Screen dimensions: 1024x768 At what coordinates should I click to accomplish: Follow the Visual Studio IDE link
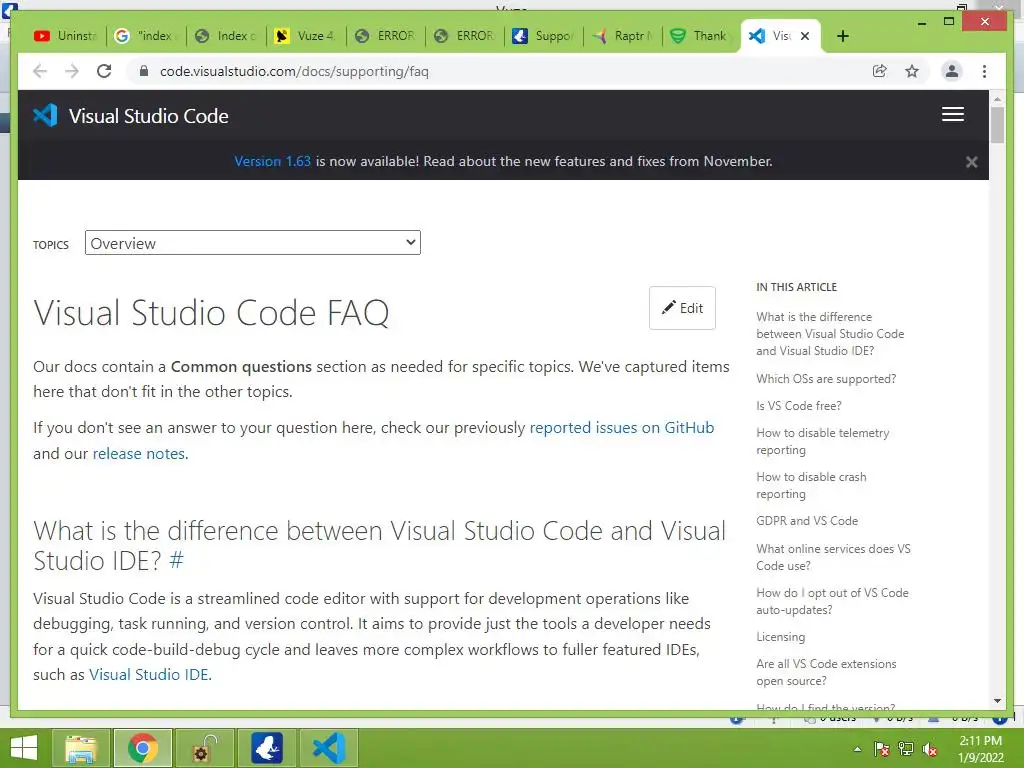tap(149, 675)
